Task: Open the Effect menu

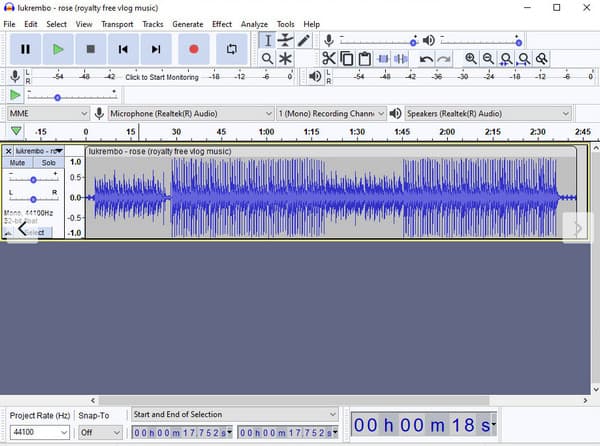Action: [222, 24]
